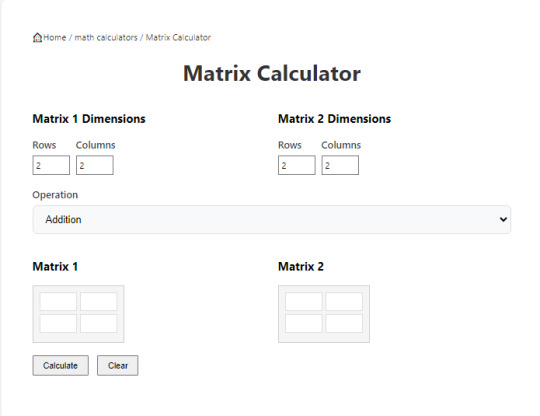The width and height of the screenshot is (540, 416).
Task: Go to math calculators breadcrumb link
Action: pyautogui.click(x=106, y=37)
